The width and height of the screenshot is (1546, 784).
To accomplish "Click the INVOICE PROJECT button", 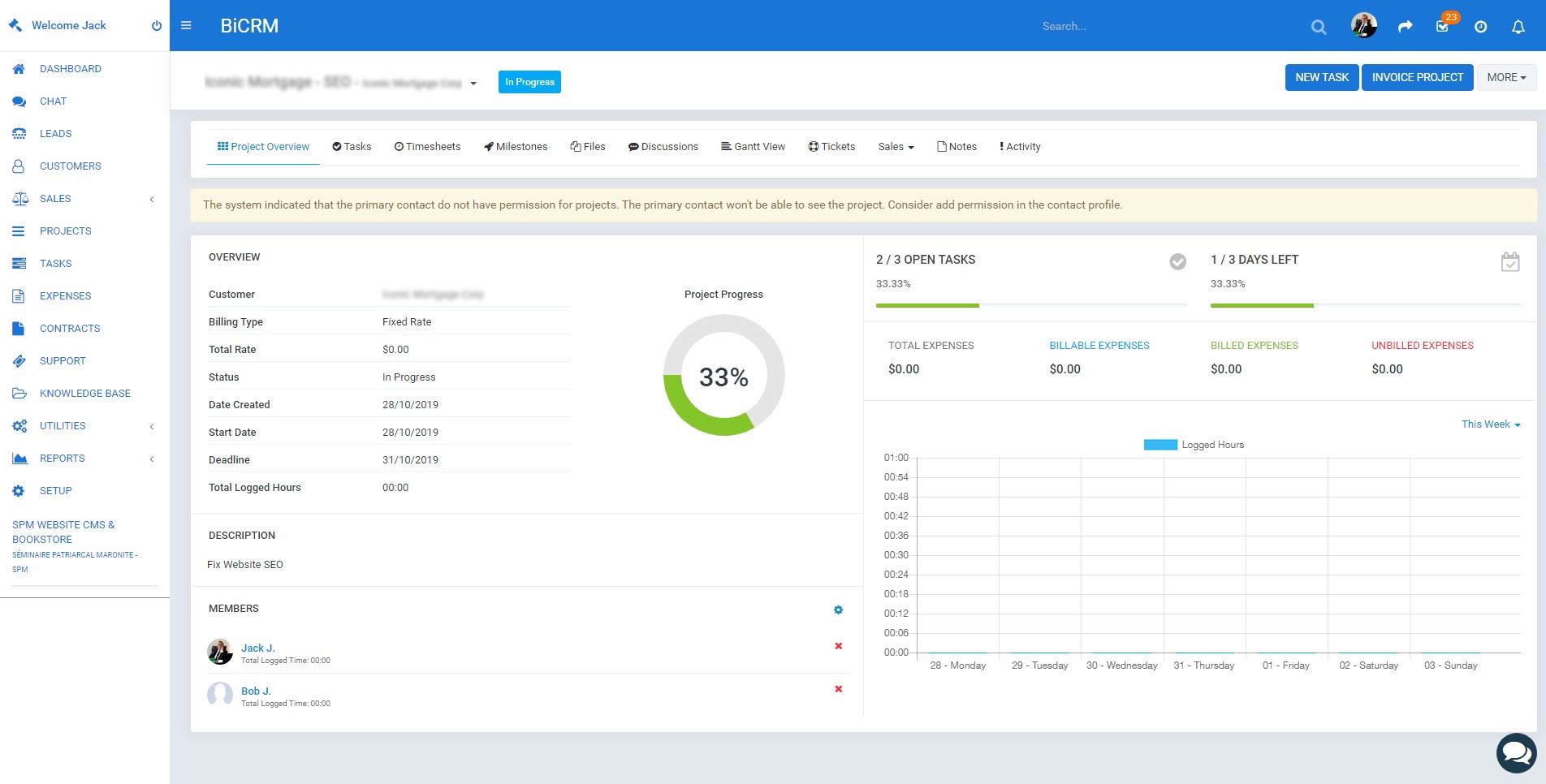I will coord(1417,78).
